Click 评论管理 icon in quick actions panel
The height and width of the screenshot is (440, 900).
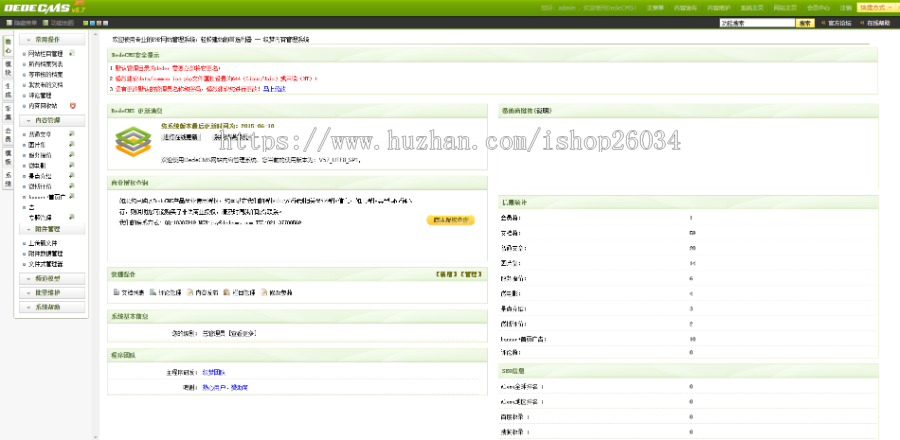pos(153,292)
